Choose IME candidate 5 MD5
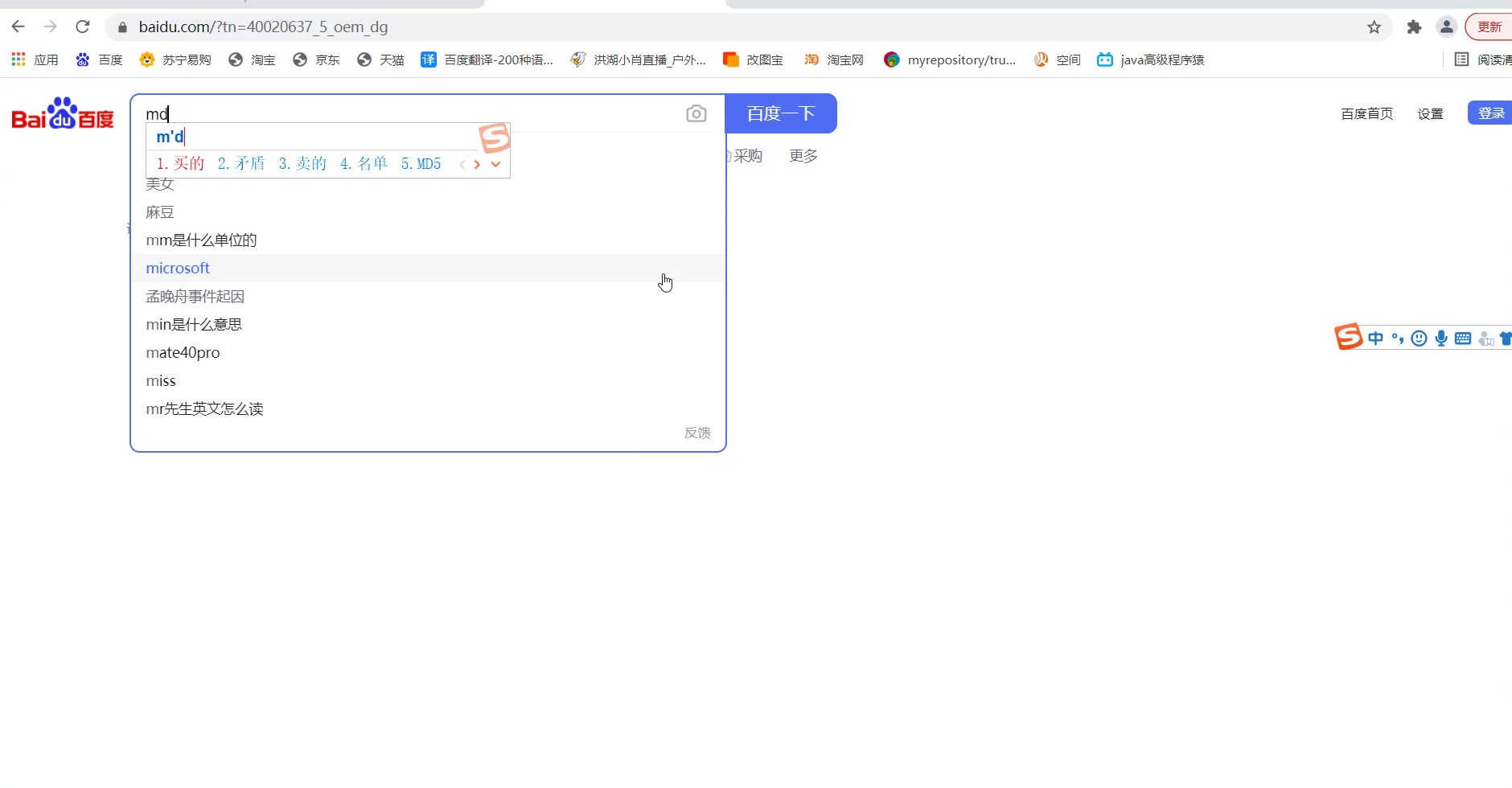Screen dimensions: 1512x788 tap(421, 163)
